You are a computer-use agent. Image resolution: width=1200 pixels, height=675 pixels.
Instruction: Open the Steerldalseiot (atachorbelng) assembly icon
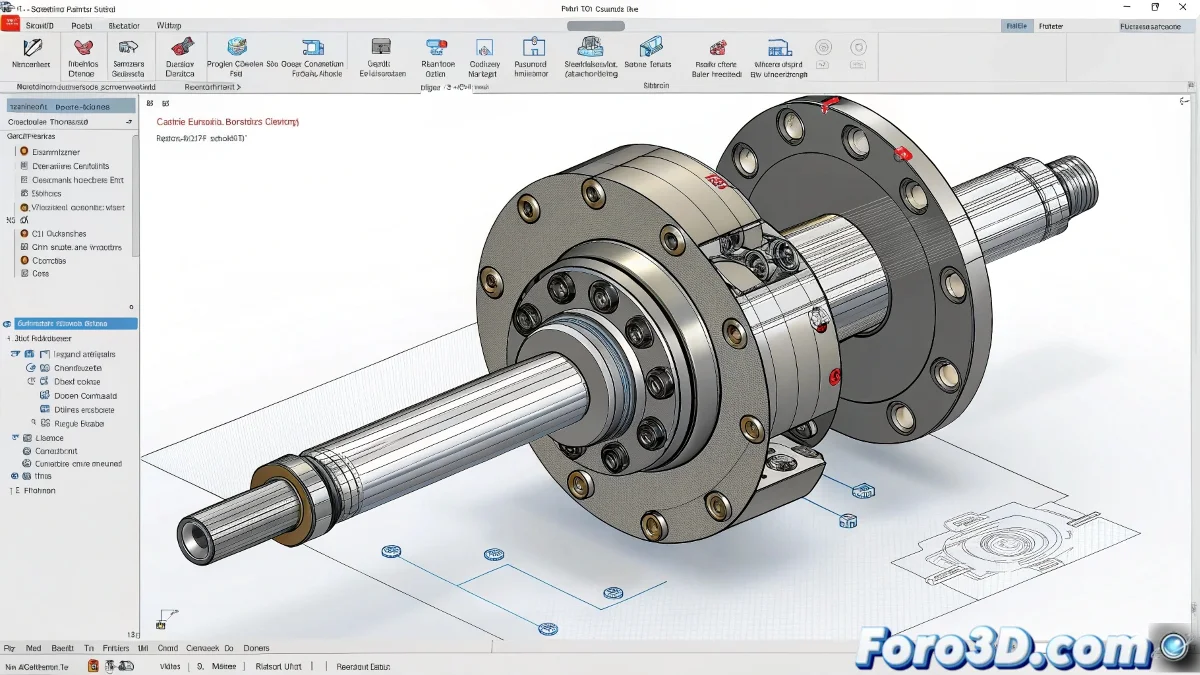589,46
